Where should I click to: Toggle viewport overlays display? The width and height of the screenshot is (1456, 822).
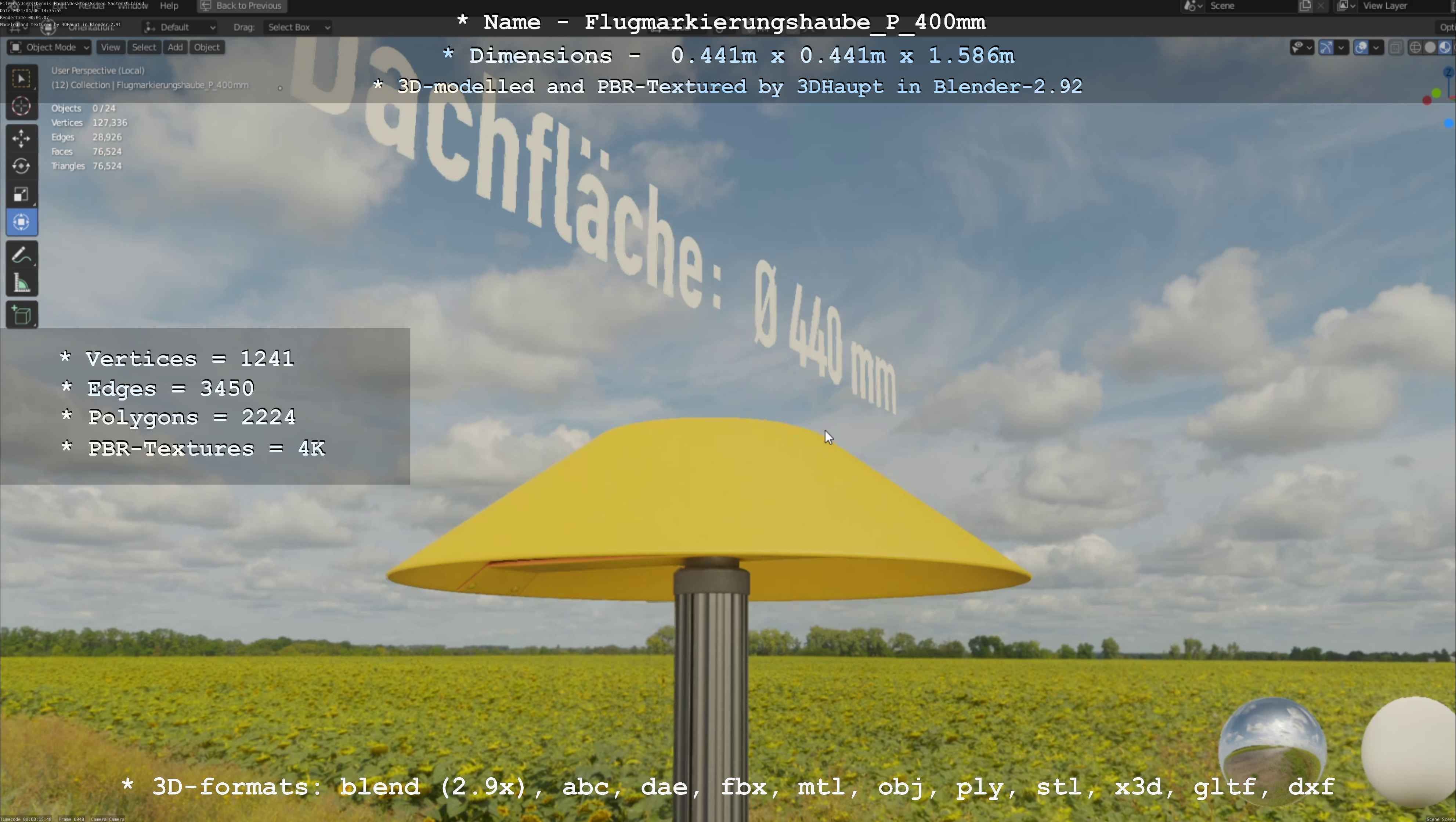click(x=1361, y=47)
